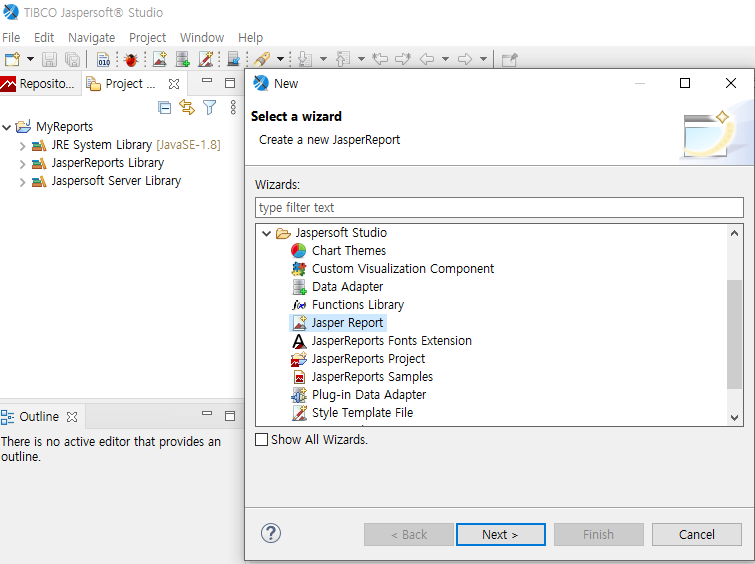Click the Back navigation arrow icon

[x=427, y=59]
